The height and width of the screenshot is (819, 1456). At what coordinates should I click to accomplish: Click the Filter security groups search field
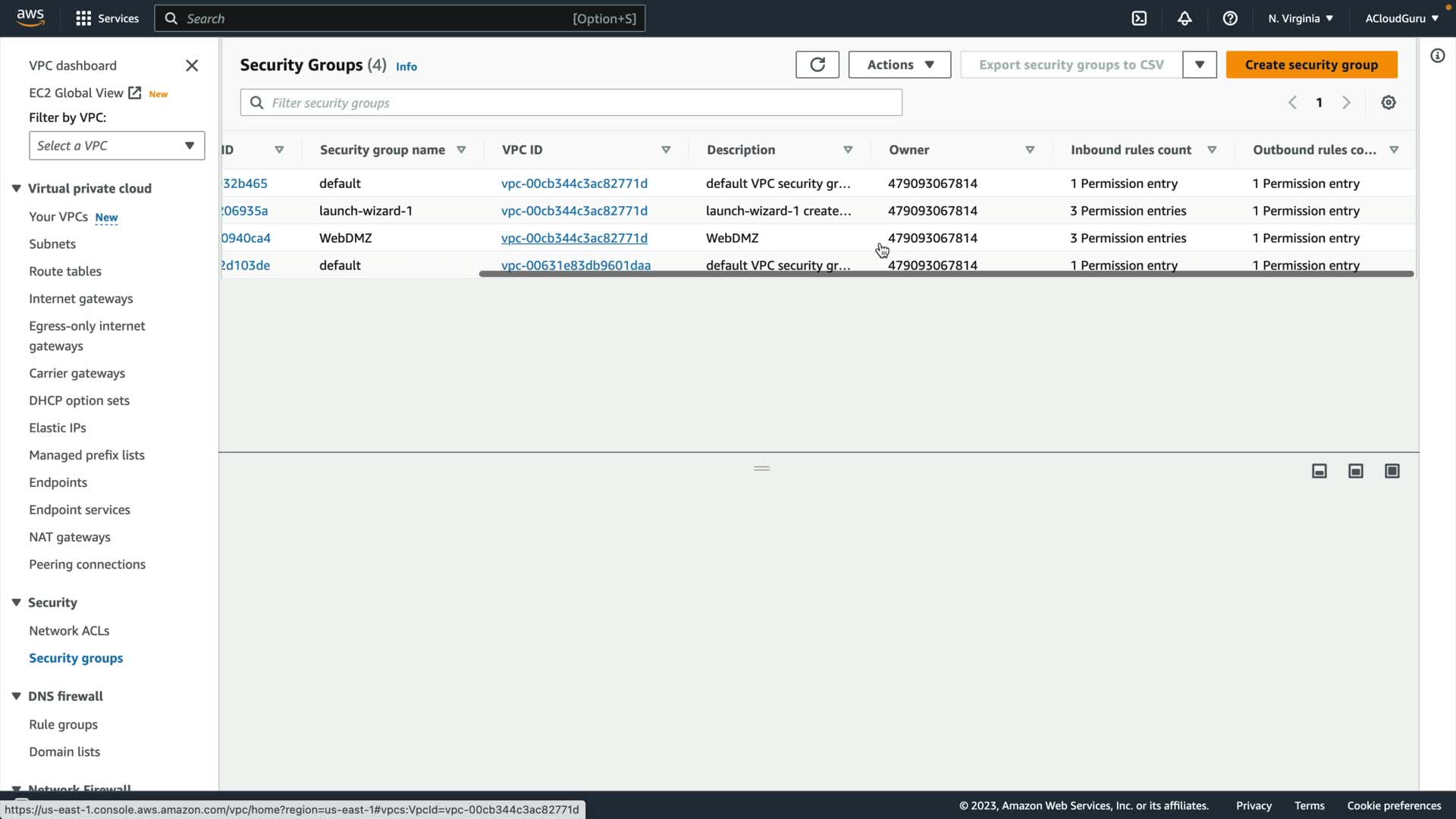571,102
